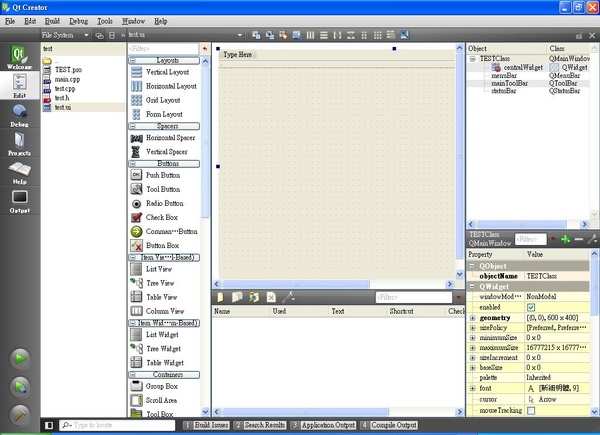Screen dimensions: 600x435
Task: Select the Push Button widget
Action: point(164,175)
